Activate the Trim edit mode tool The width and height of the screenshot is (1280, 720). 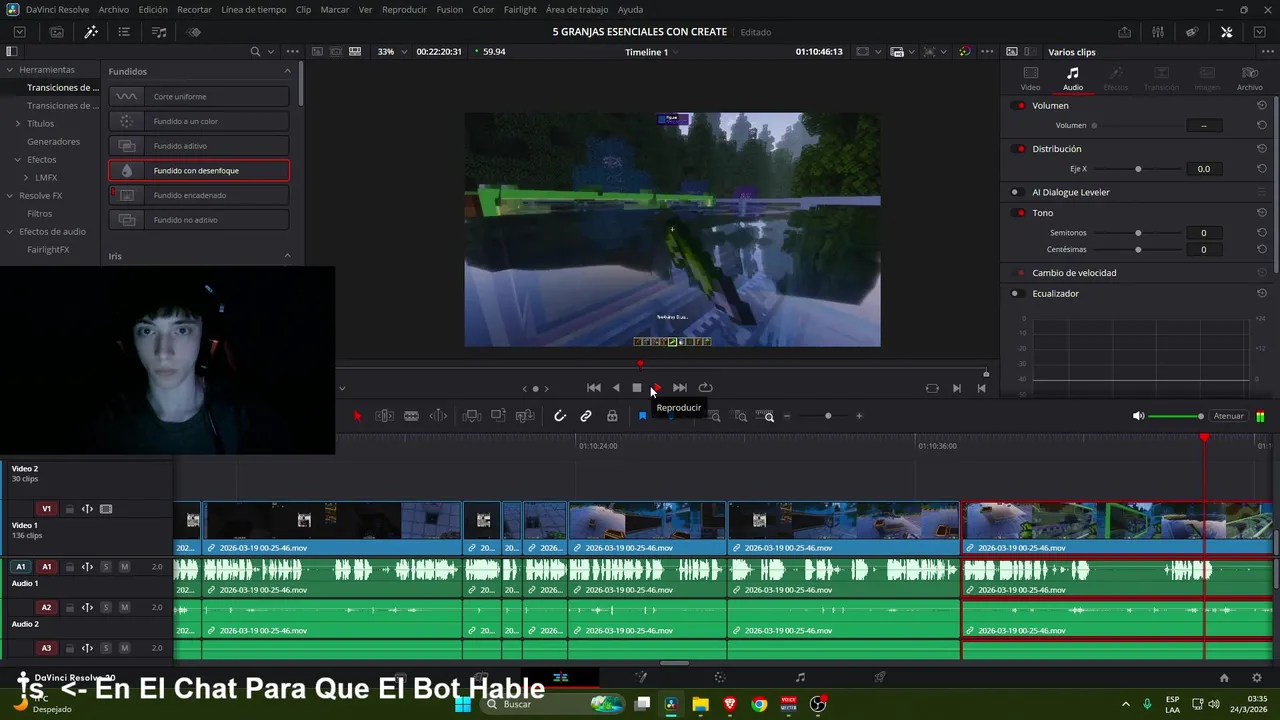click(x=384, y=416)
